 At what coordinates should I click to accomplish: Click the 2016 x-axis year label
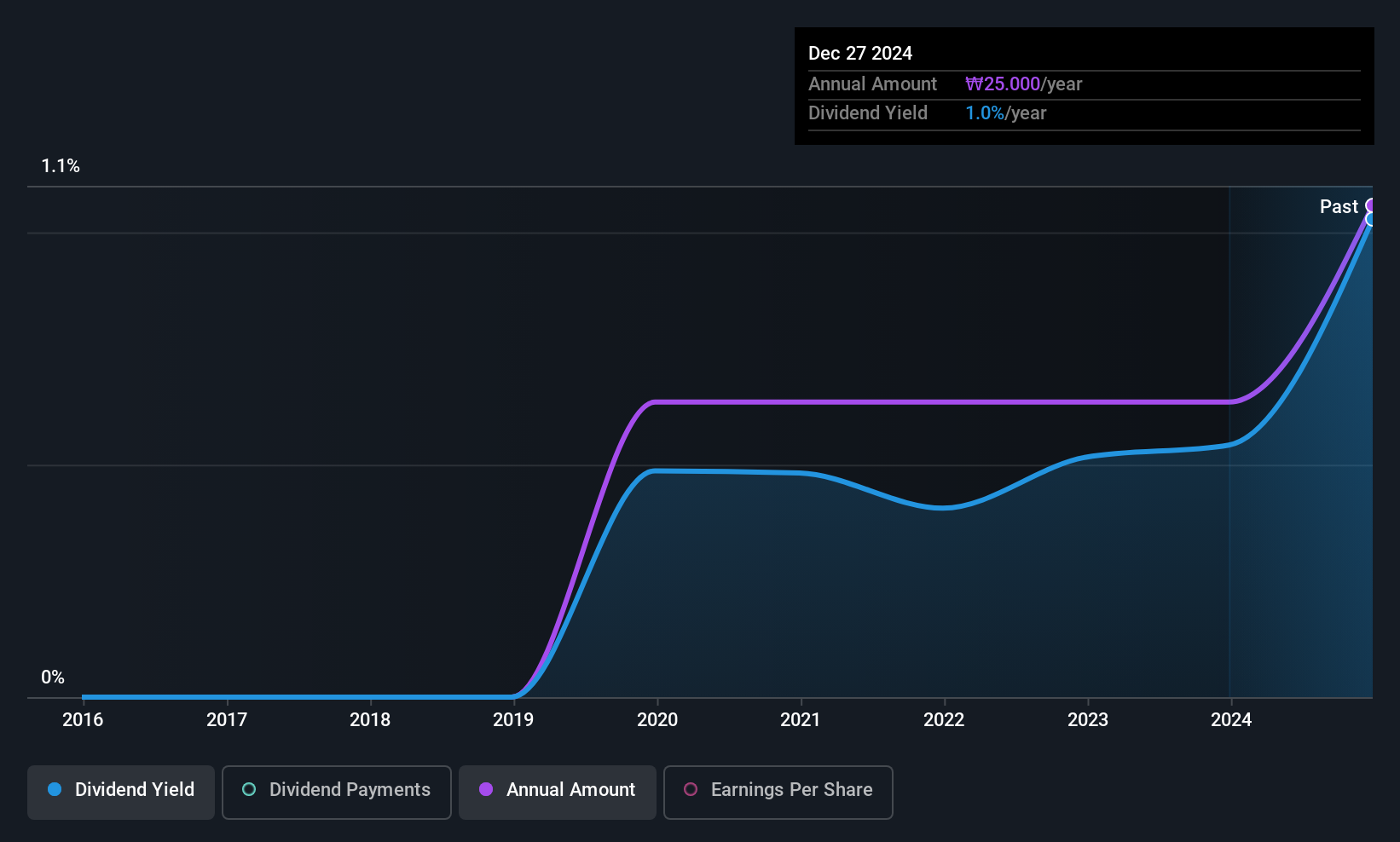point(83,720)
